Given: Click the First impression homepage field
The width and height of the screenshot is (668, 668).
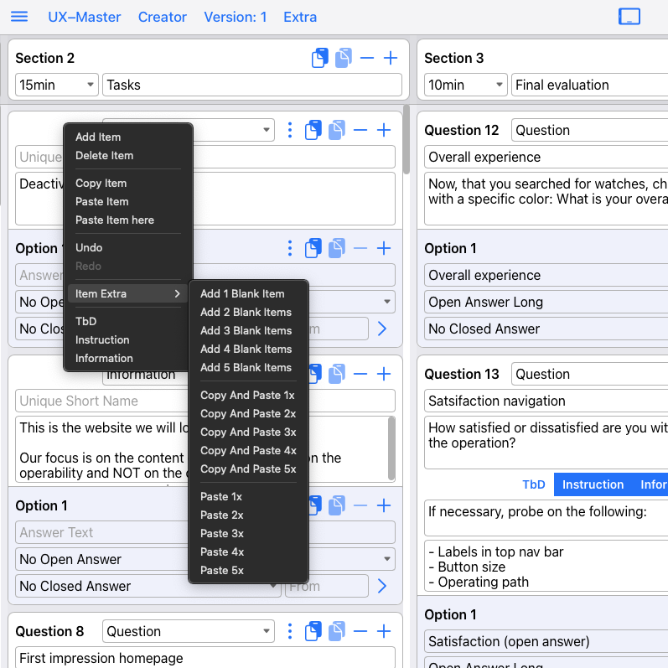Looking at the screenshot, I should 205,657.
